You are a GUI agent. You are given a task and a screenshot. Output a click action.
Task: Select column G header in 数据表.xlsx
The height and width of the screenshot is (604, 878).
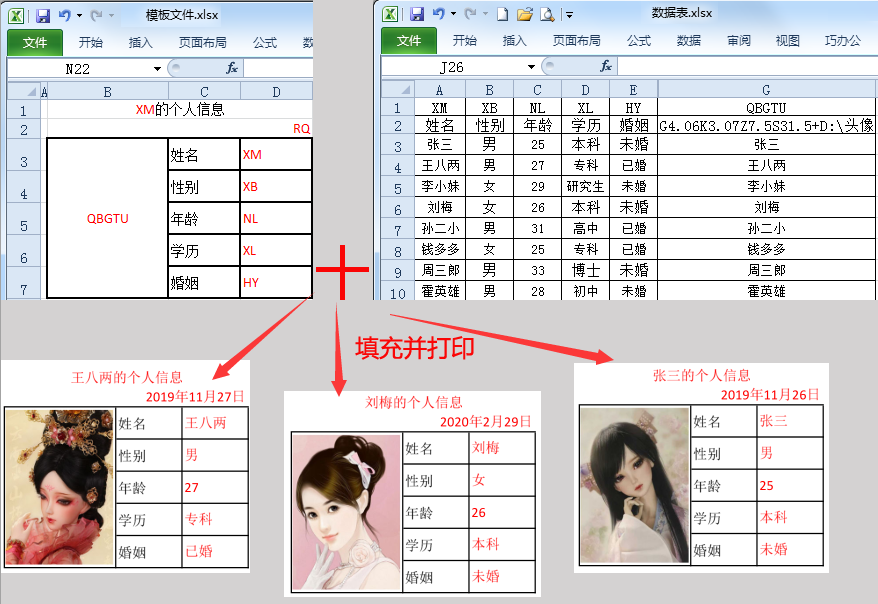[766, 90]
